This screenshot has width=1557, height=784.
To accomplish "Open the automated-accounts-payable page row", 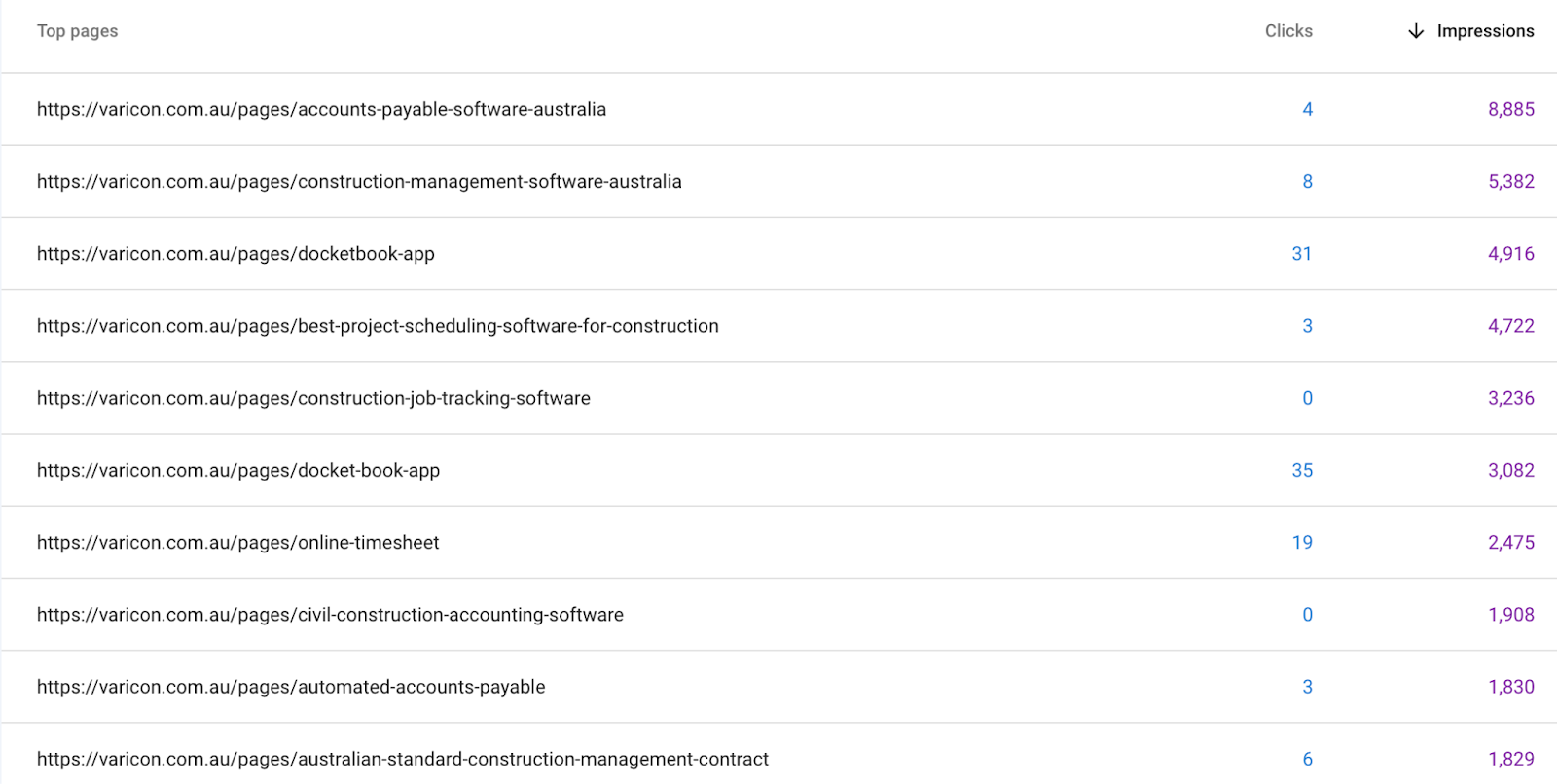I will coord(291,687).
